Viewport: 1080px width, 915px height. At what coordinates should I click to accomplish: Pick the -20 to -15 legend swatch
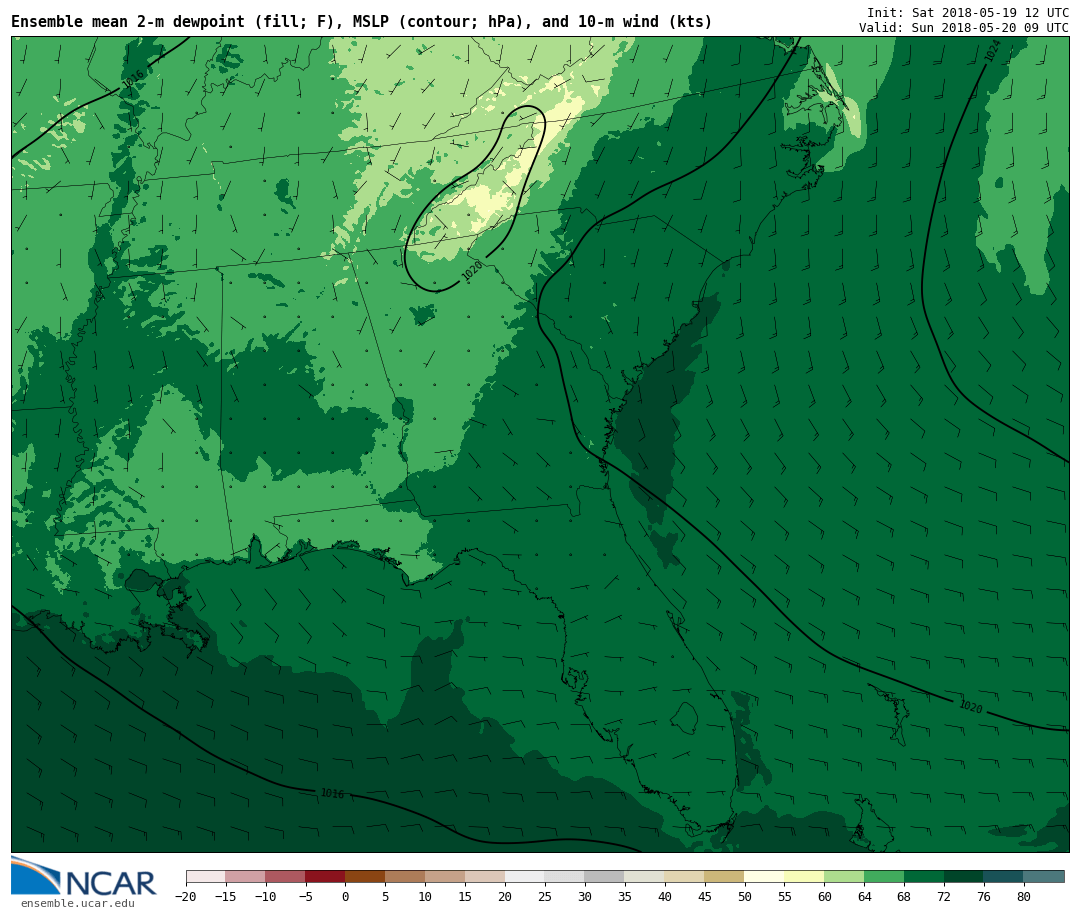[206, 877]
